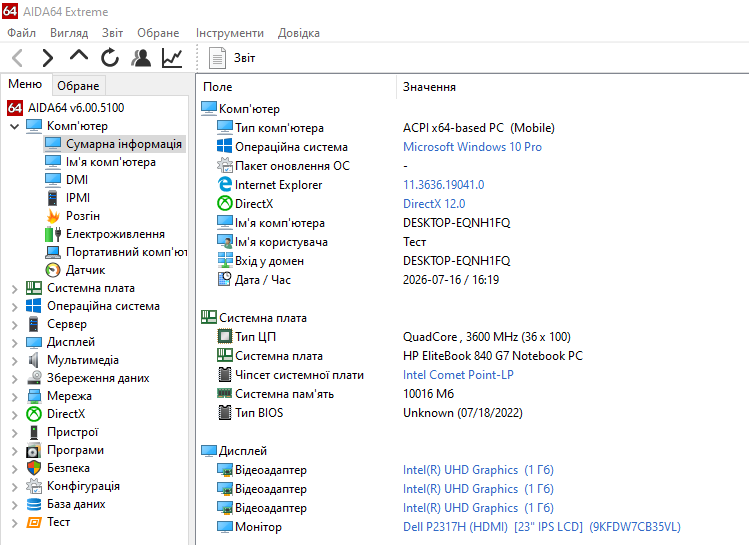The height and width of the screenshot is (545, 749).
Task: Expand the Мультимедіа tree node
Action: [x=14, y=361]
